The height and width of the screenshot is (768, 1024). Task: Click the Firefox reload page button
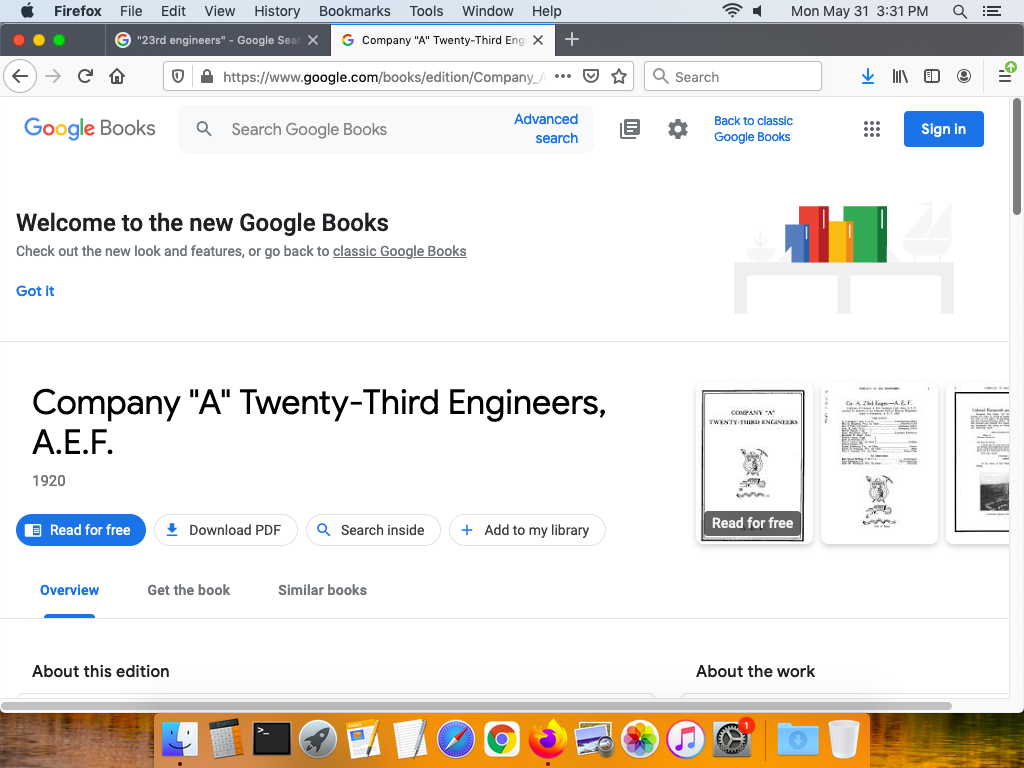[86, 77]
